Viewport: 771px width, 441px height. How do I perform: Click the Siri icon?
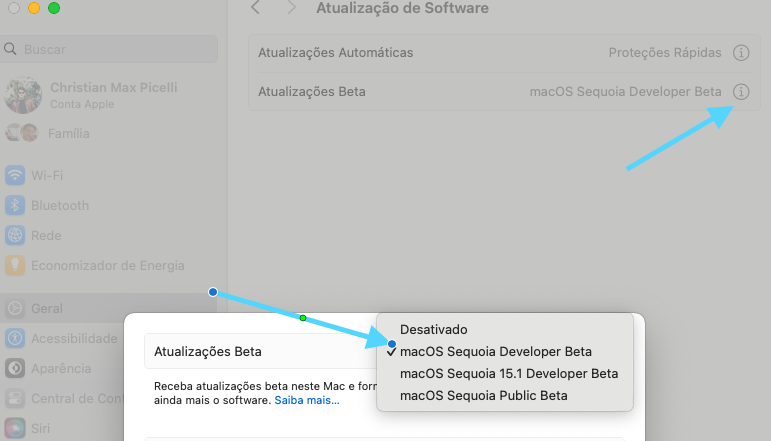coord(15,428)
